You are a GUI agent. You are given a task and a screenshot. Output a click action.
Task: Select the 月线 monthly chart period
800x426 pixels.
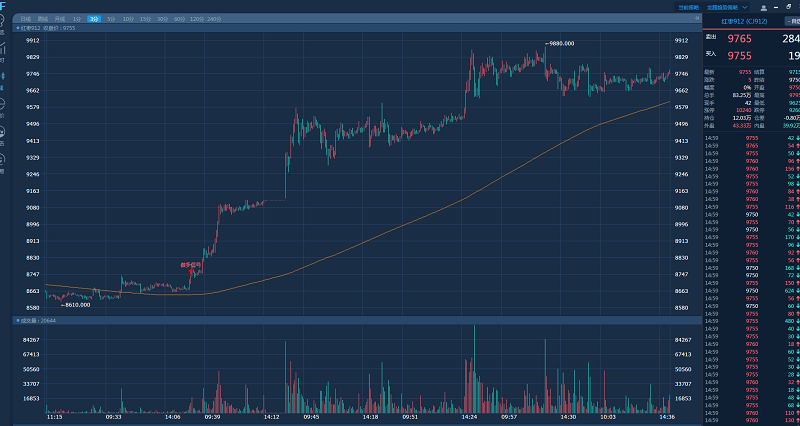click(60, 19)
